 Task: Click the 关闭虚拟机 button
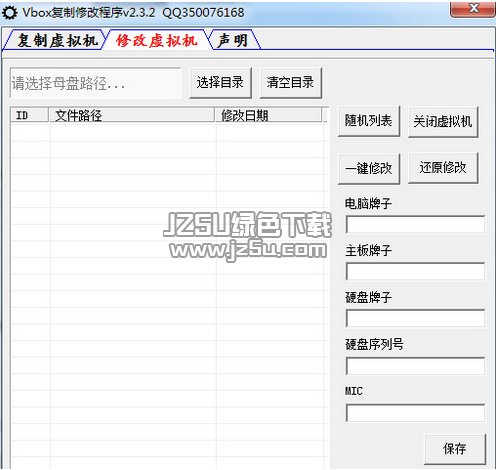(x=443, y=122)
